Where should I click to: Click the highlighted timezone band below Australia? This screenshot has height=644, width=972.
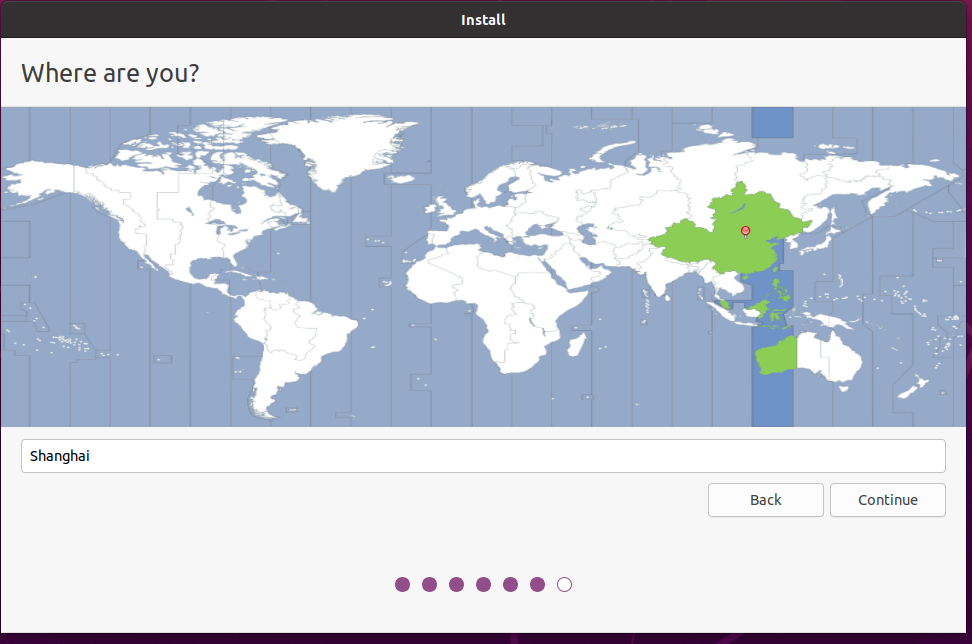click(771, 405)
